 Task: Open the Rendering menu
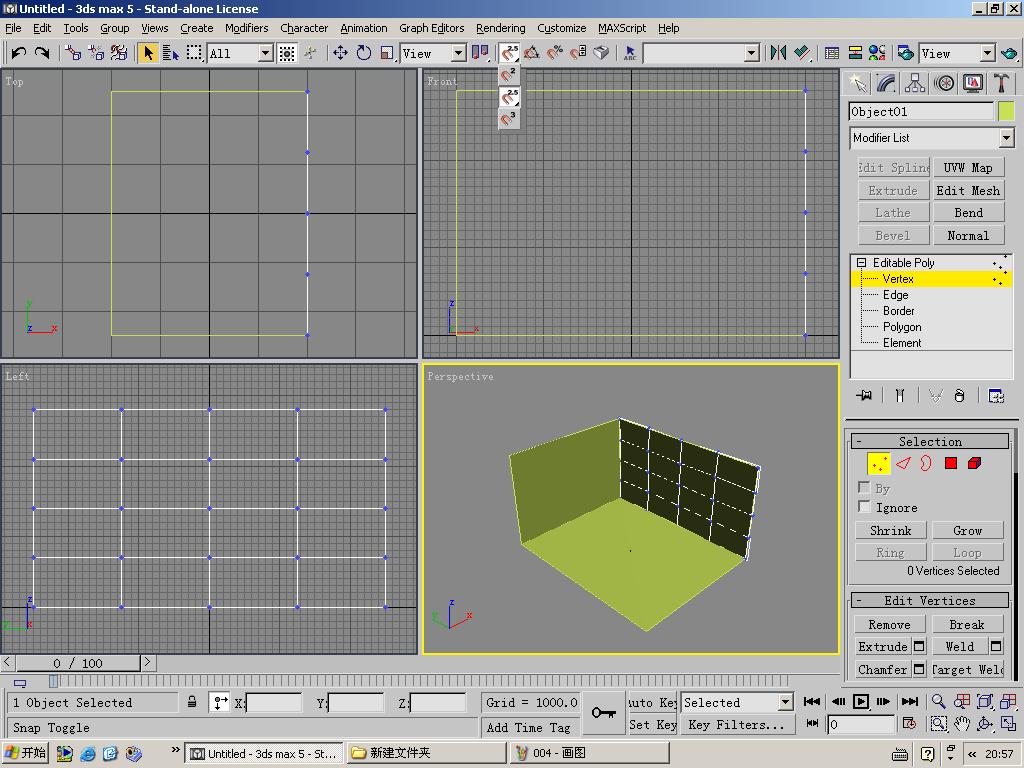click(500, 28)
